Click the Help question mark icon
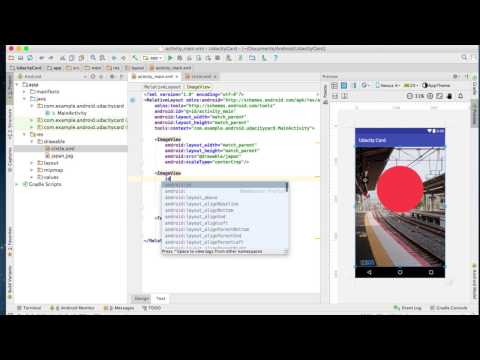Viewport: 480px width, 360px height. tap(275, 58)
